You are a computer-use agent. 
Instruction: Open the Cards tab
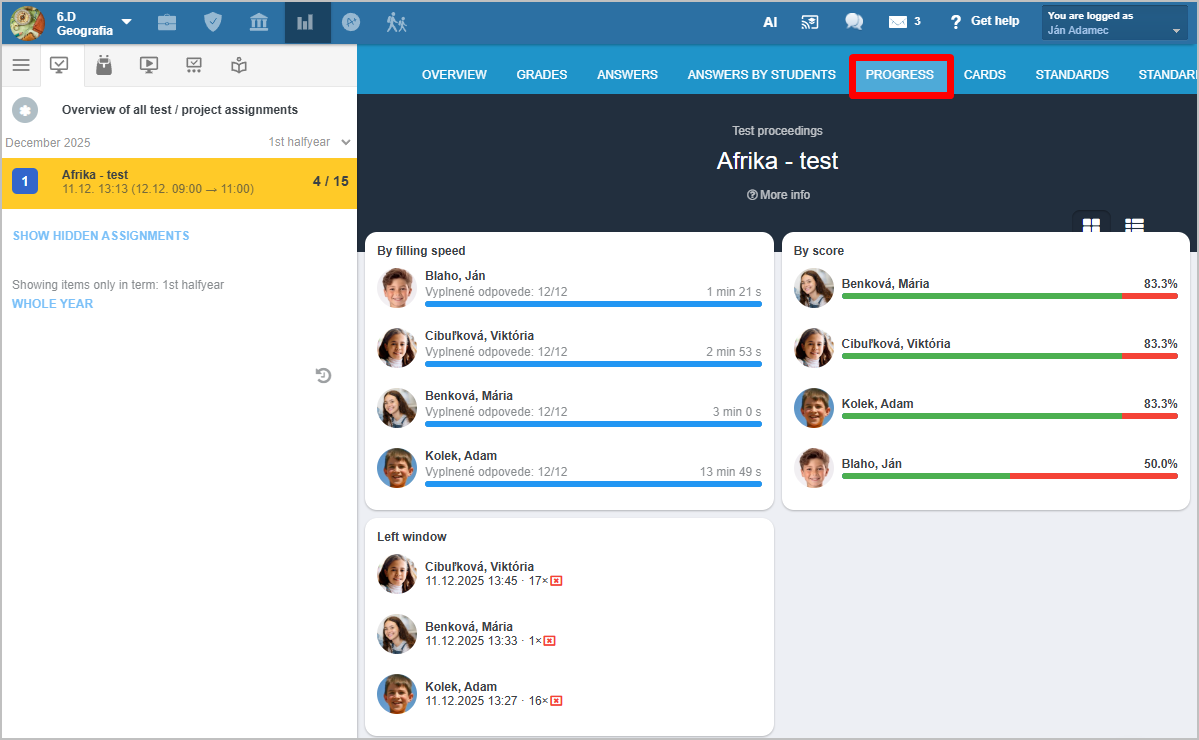click(x=984, y=75)
